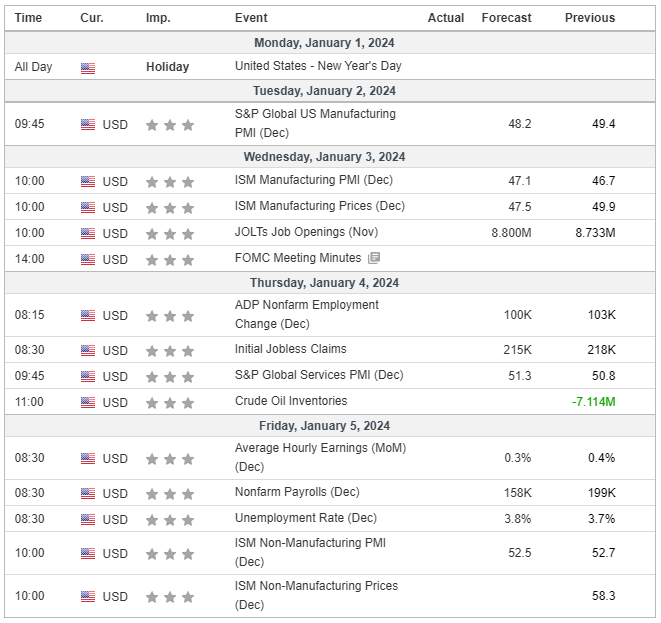Click US flag in S&P Global US Manufacturing PMI row
The width and height of the screenshot is (661, 623).
[88, 124]
